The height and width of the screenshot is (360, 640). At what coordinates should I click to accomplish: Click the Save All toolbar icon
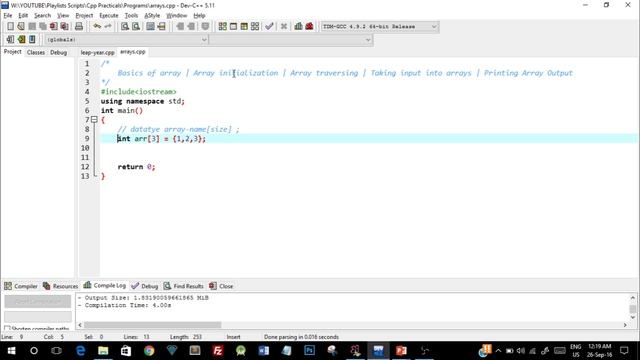(x=42, y=27)
